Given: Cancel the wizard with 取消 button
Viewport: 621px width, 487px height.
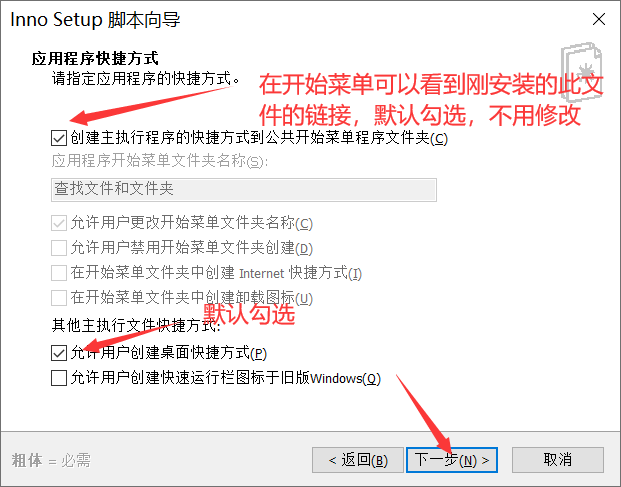Looking at the screenshot, I should coord(558,460).
